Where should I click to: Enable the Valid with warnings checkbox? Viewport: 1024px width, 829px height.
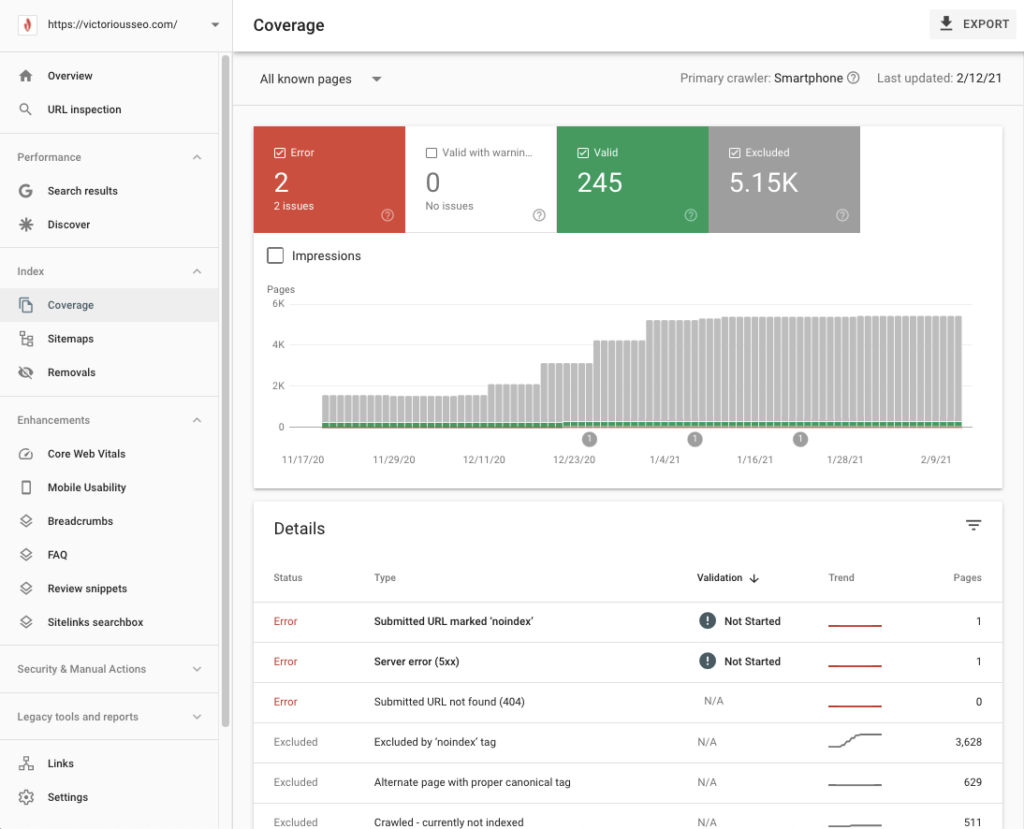tap(432, 153)
